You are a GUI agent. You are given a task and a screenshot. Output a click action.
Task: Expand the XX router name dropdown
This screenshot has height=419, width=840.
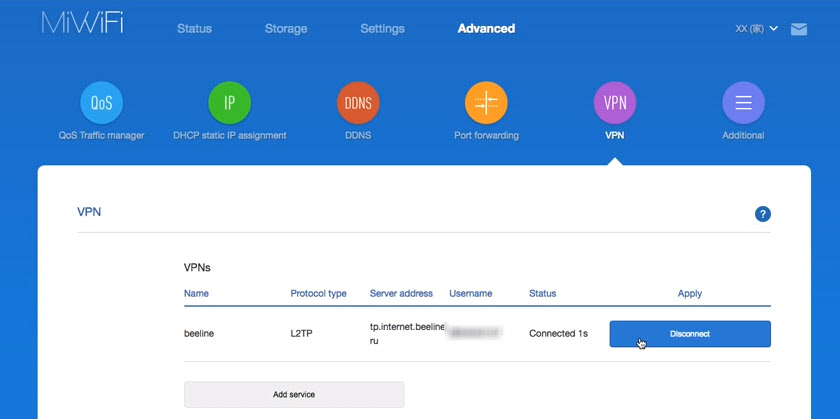tap(756, 29)
